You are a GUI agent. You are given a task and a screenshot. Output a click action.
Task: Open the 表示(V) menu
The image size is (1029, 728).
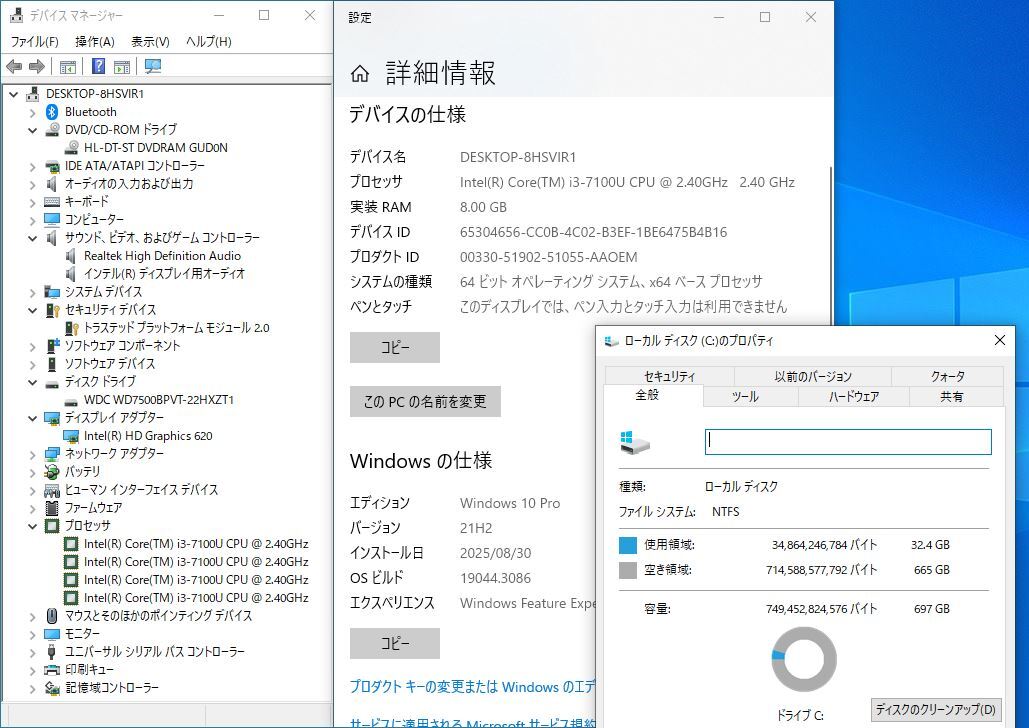point(150,41)
